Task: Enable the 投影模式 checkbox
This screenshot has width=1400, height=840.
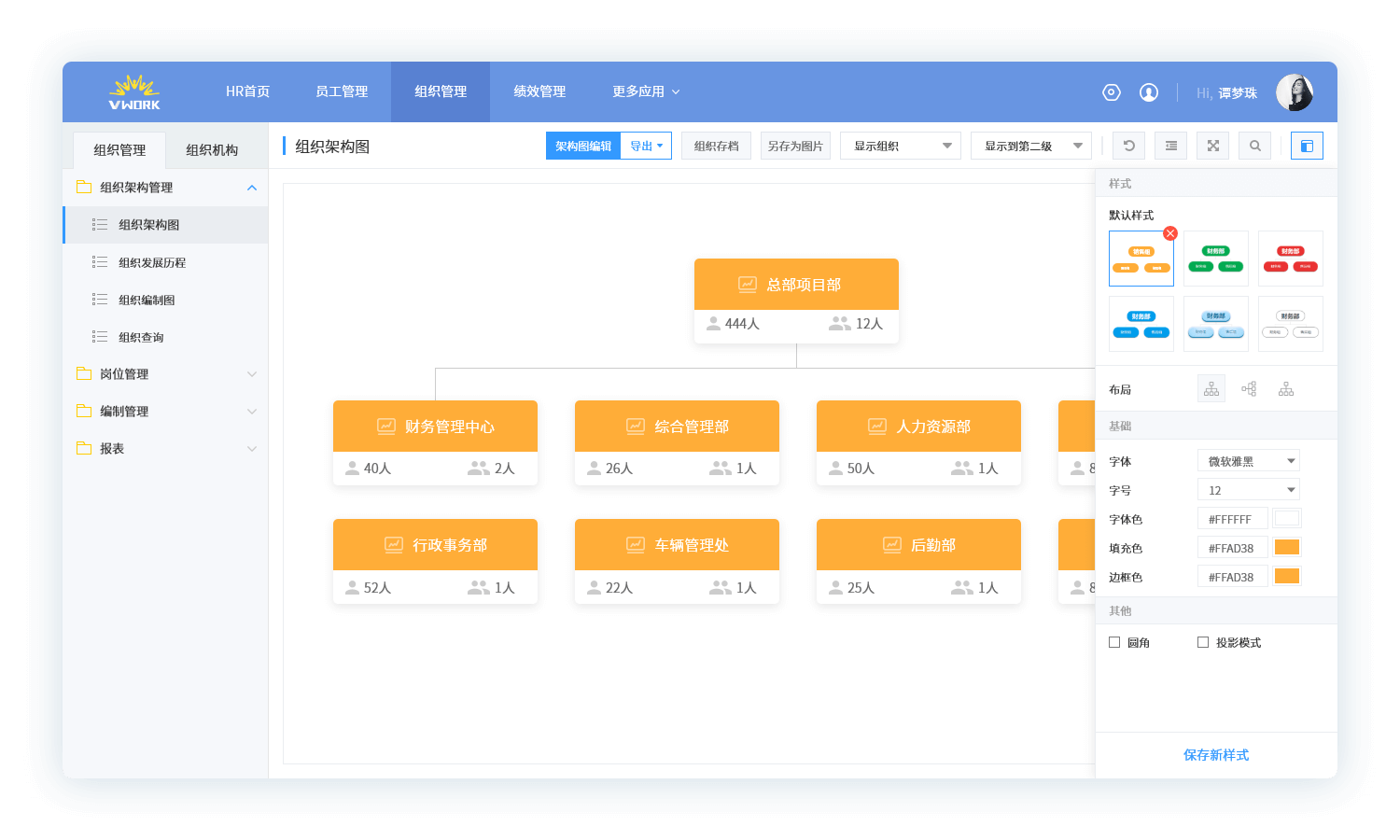Action: (1203, 642)
